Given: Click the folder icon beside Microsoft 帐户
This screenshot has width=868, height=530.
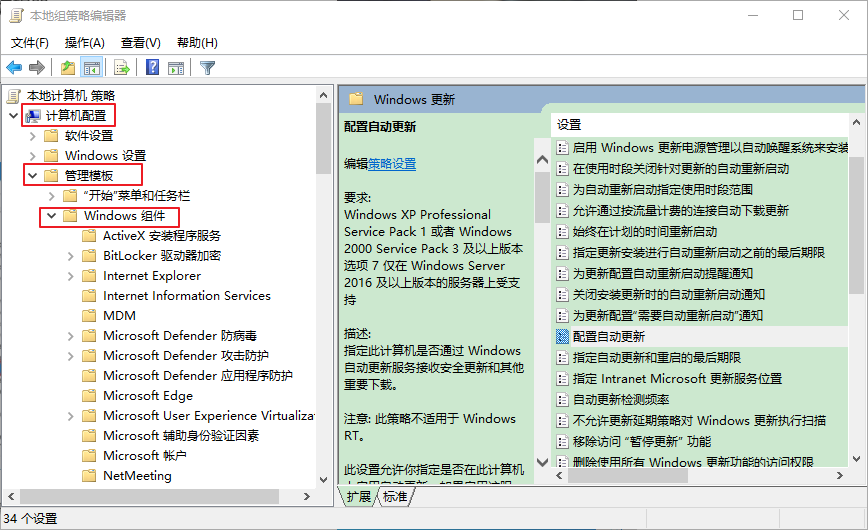Looking at the screenshot, I should point(89,455).
